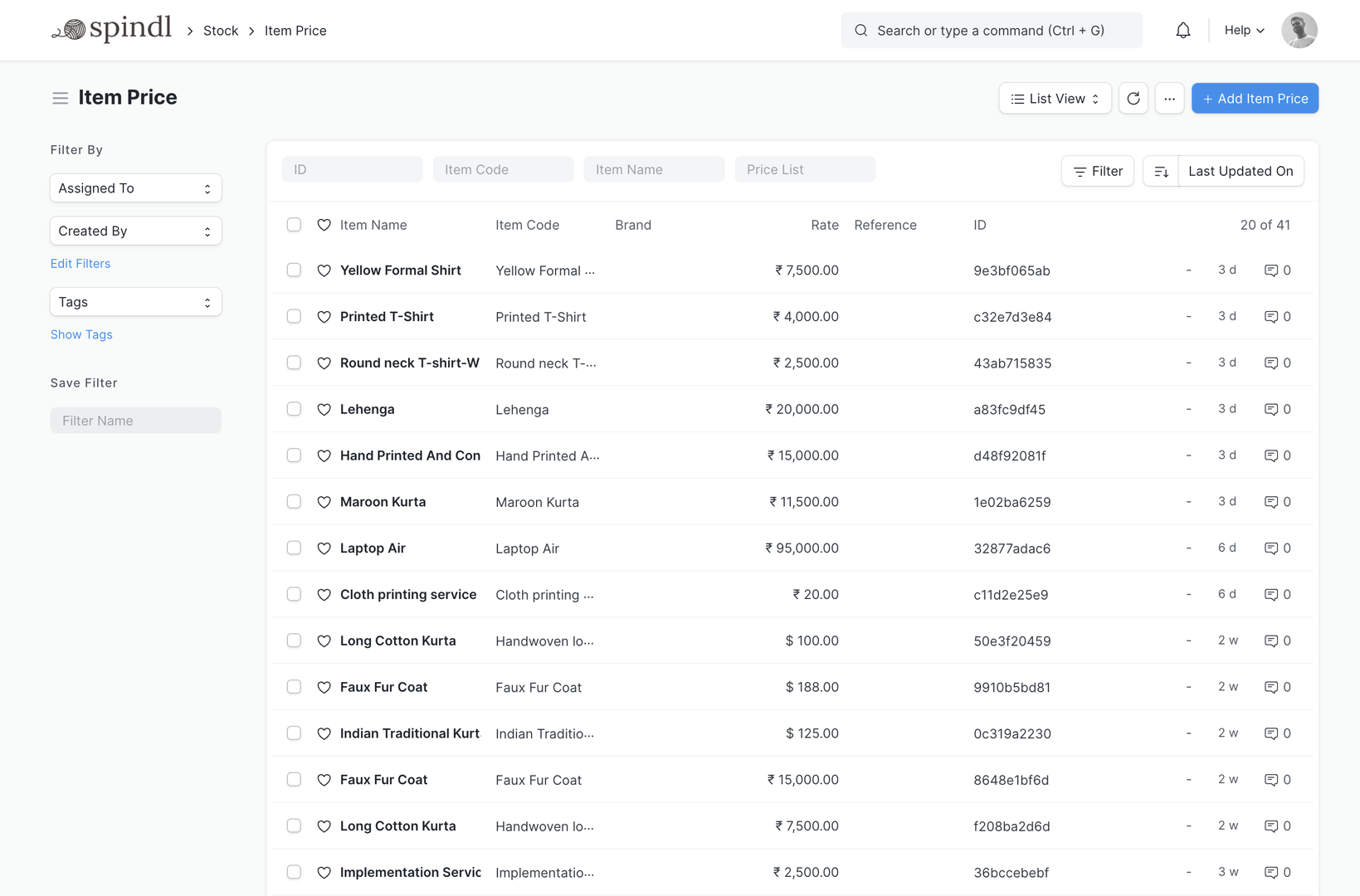Screen dimensions: 1360x896
Task: Click the Price List filter field
Action: 805,169
